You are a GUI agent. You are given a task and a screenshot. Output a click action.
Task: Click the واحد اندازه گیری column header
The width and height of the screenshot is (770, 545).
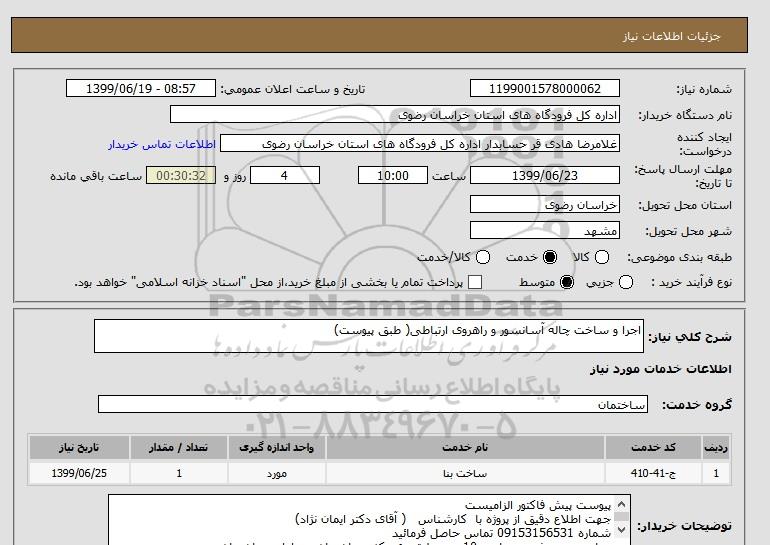pos(276,447)
